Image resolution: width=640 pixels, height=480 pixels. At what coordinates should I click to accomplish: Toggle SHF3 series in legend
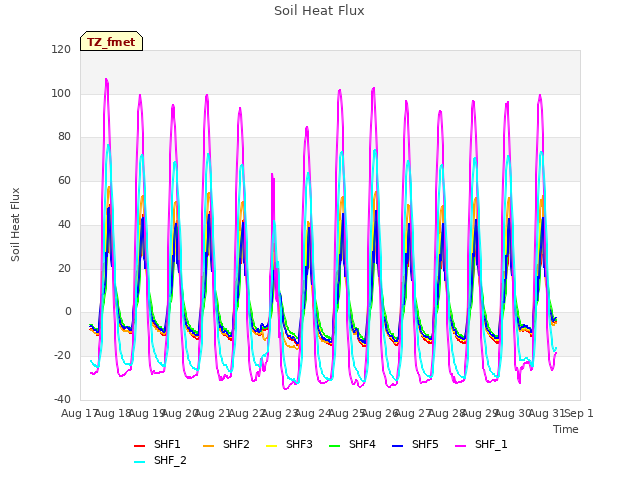289,444
